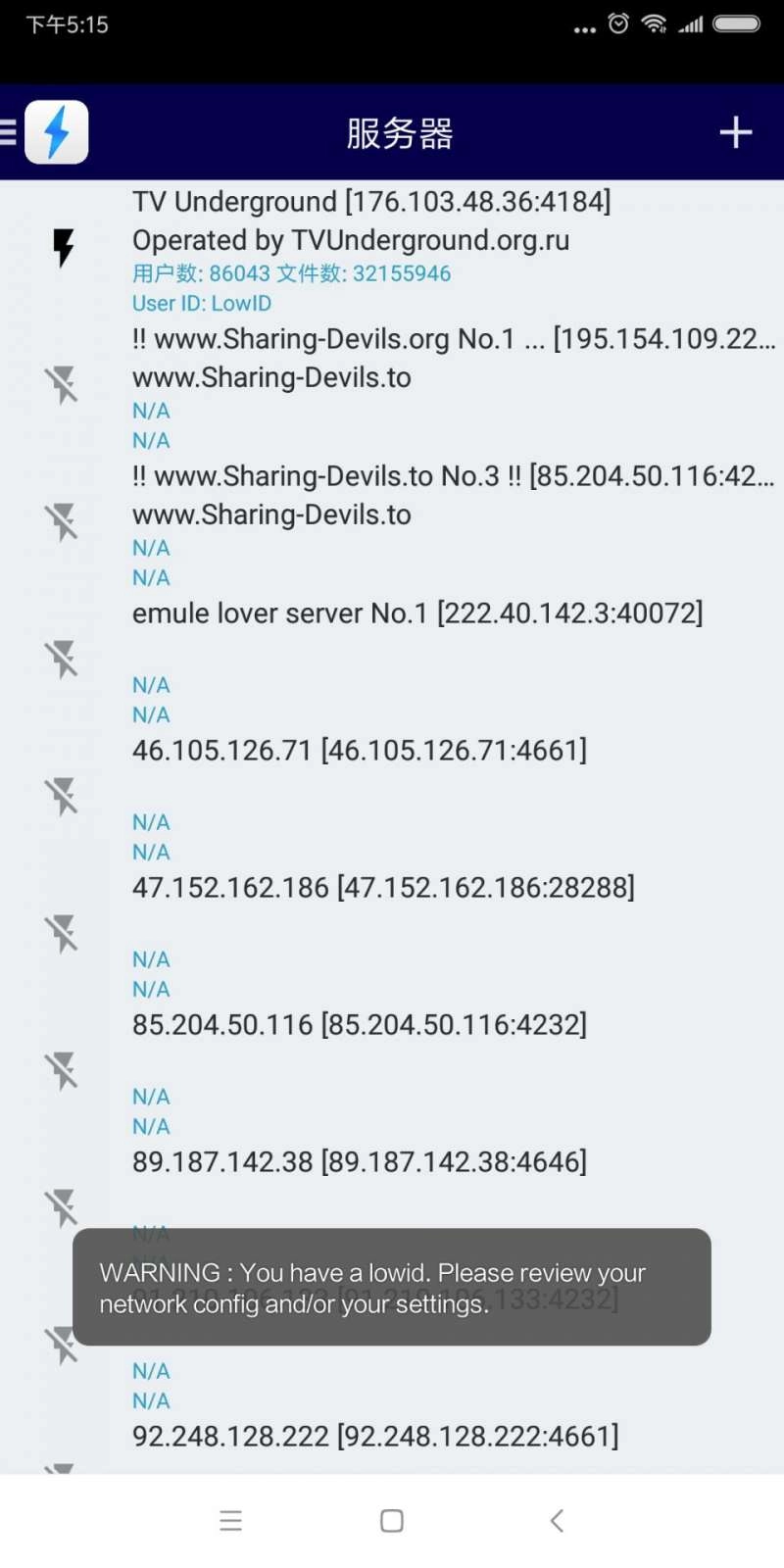
Task: Tap the crossed bolt icon for 46.105.126.71
Action: tap(63, 797)
